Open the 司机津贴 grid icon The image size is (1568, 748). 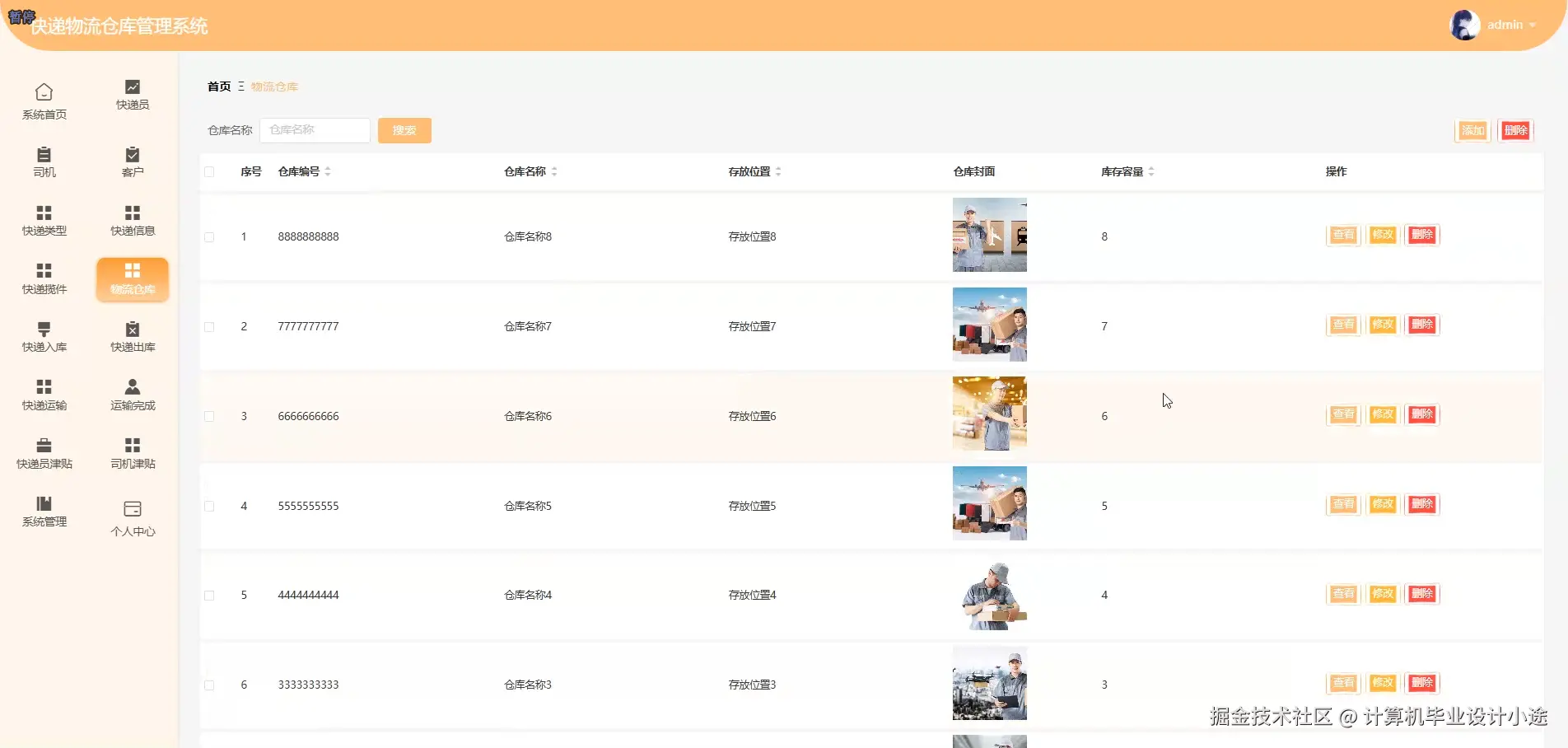tap(133, 446)
